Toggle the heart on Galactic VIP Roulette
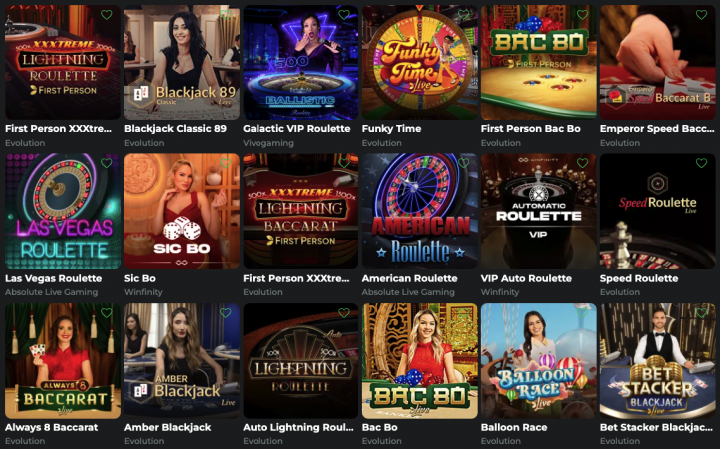The height and width of the screenshot is (449, 720). 344,15
